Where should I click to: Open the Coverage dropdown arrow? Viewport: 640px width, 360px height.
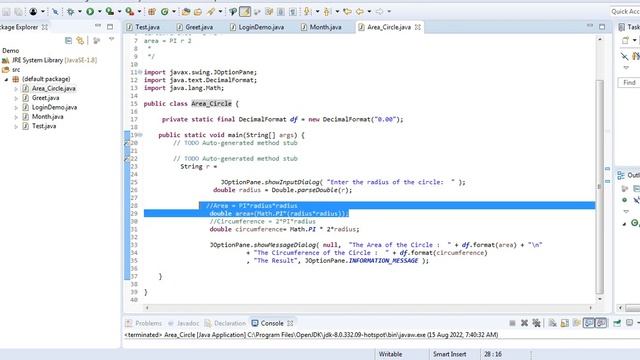(119, 12)
